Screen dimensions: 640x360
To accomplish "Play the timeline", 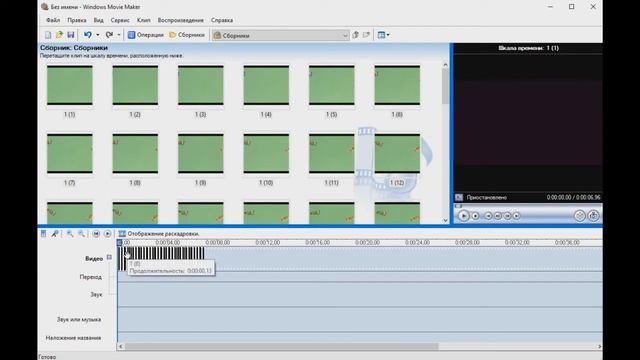I will coord(107,233).
